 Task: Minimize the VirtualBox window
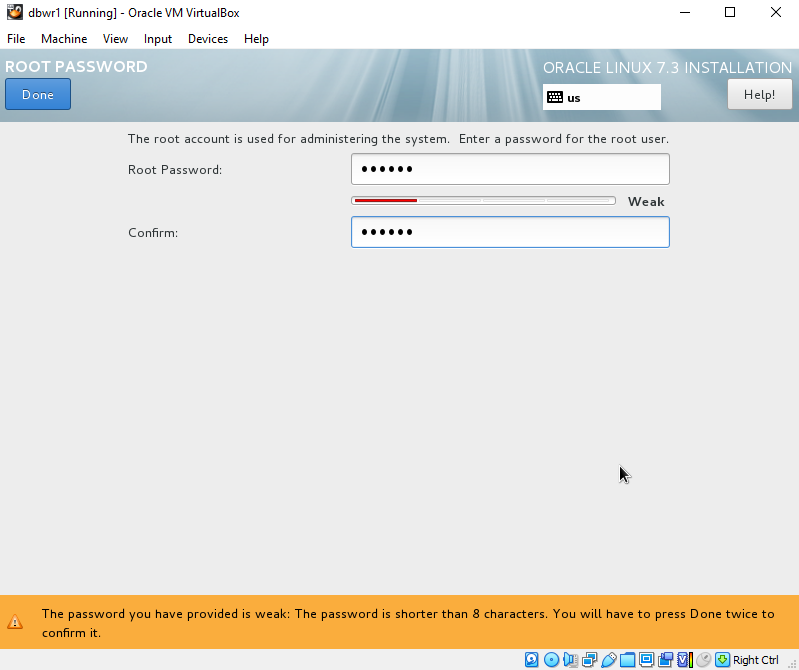(x=685, y=12)
